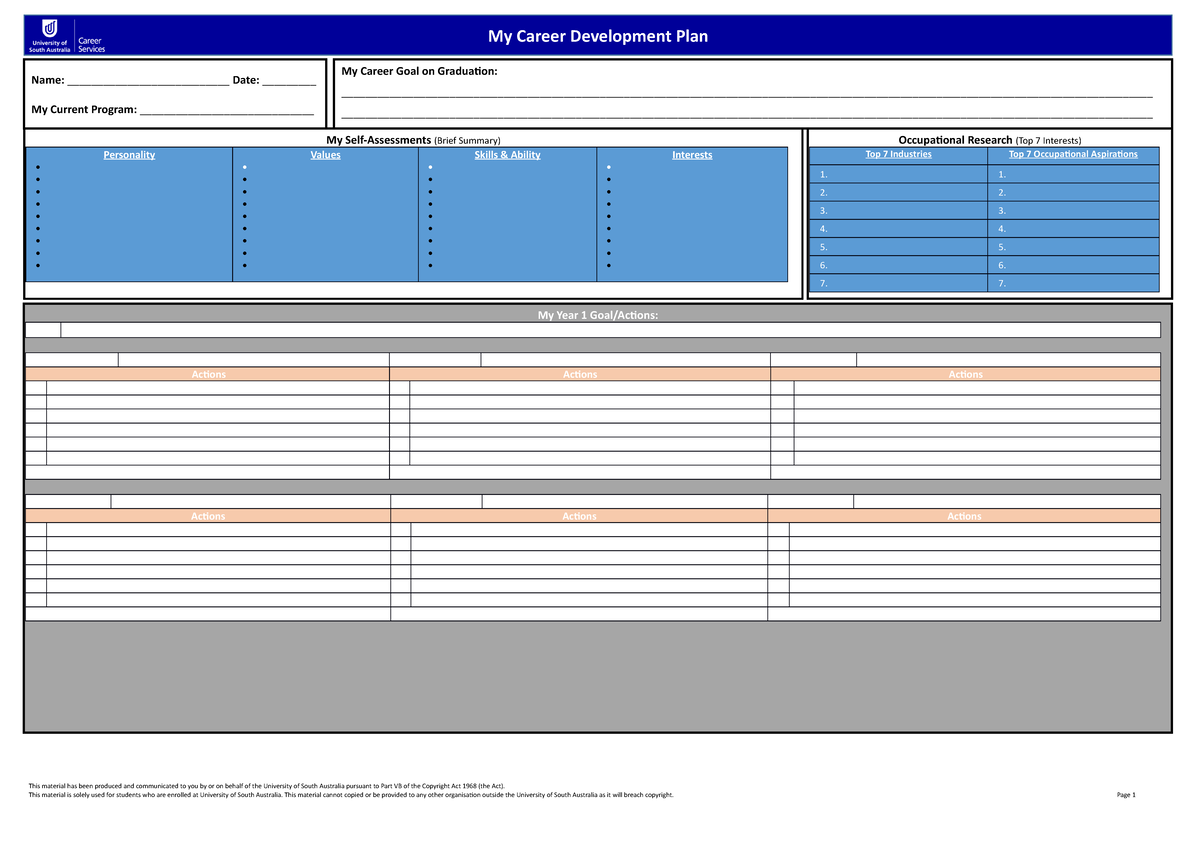
Task: Click the Values column header
Action: click(325, 154)
